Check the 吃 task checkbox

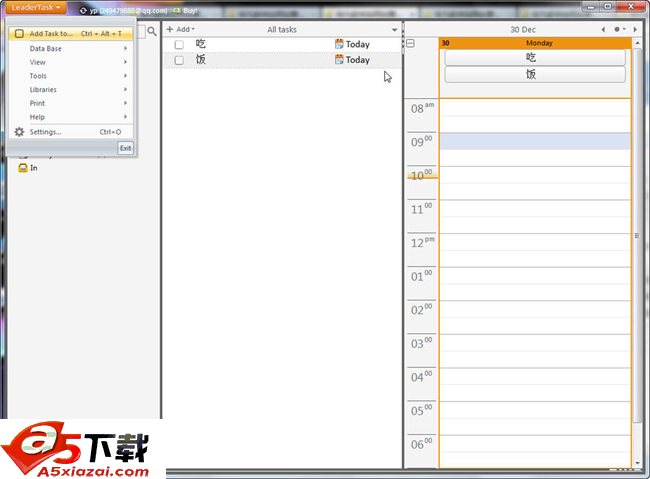click(x=179, y=45)
